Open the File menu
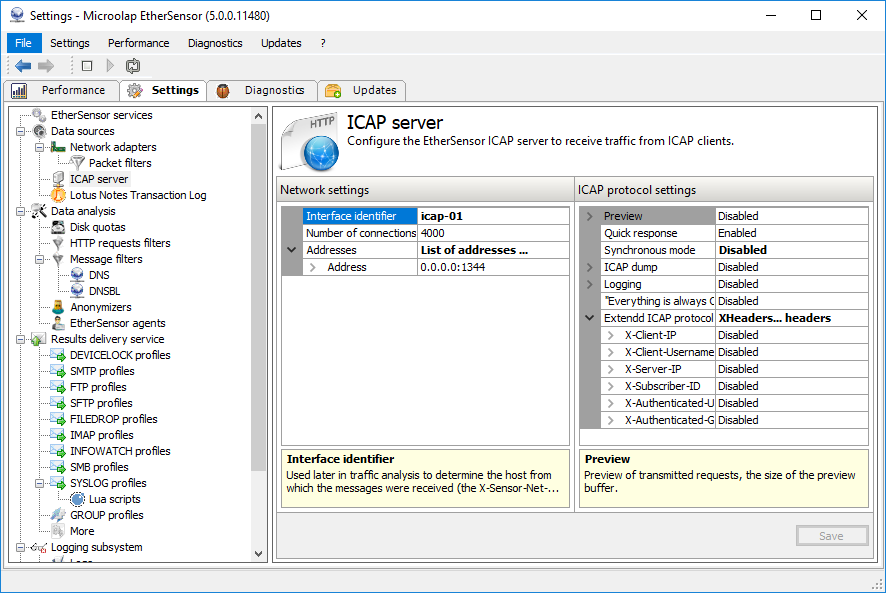 click(x=24, y=43)
